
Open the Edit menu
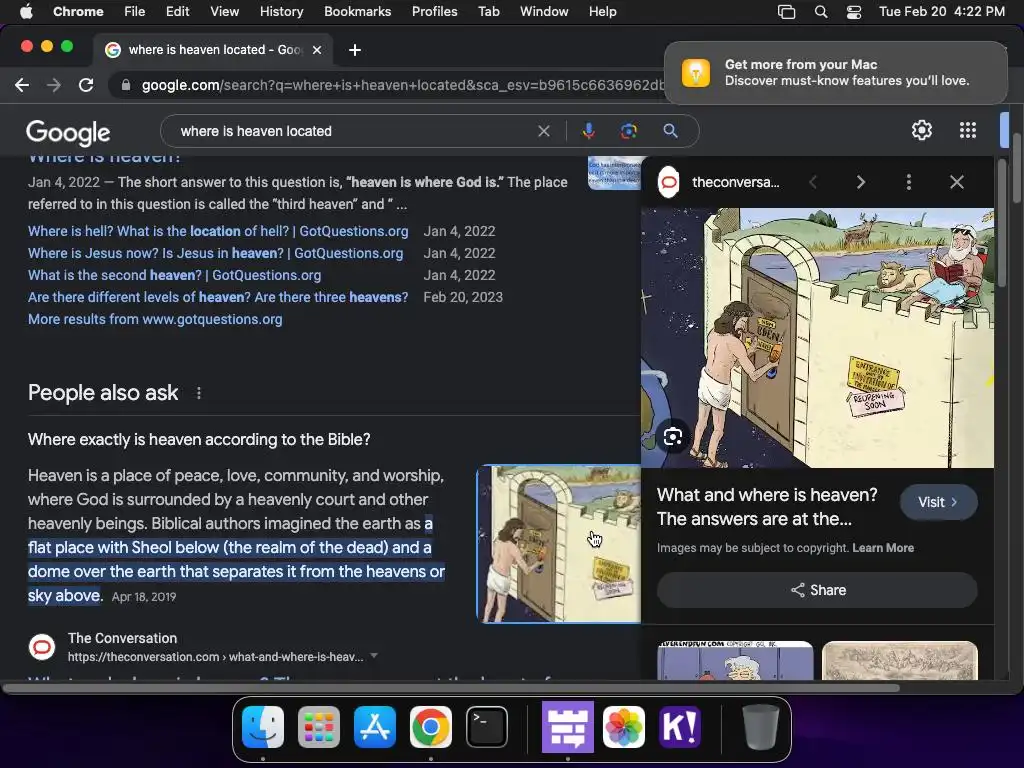pos(177,12)
